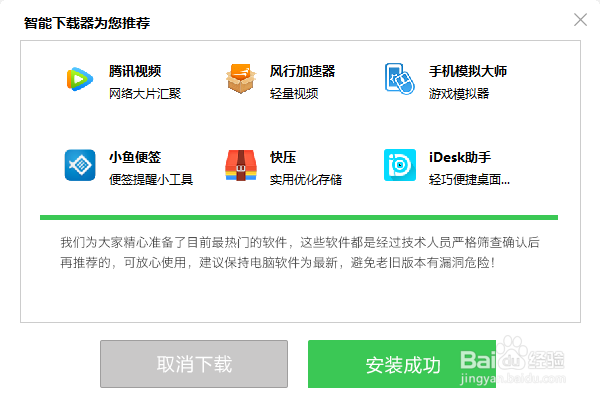The width and height of the screenshot is (600, 400).
Task: Click the 手机模拟大师 phone icon
Action: 399,79
